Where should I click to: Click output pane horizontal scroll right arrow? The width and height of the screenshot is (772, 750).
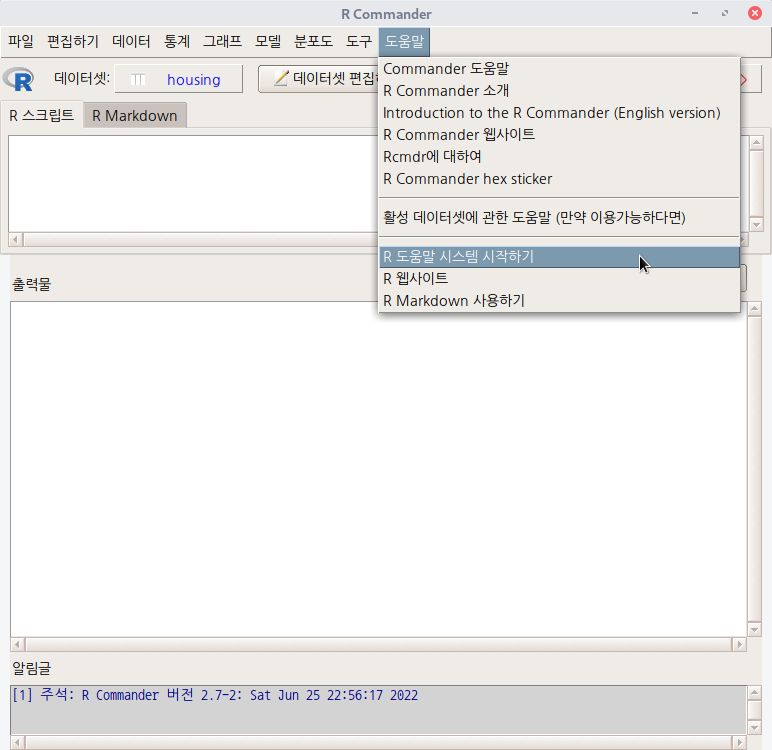(x=739, y=645)
